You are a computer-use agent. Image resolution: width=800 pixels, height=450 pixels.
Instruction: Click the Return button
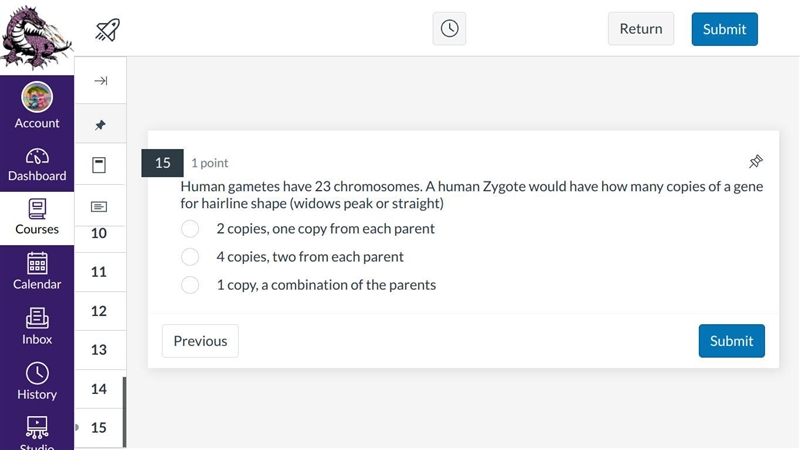(641, 29)
